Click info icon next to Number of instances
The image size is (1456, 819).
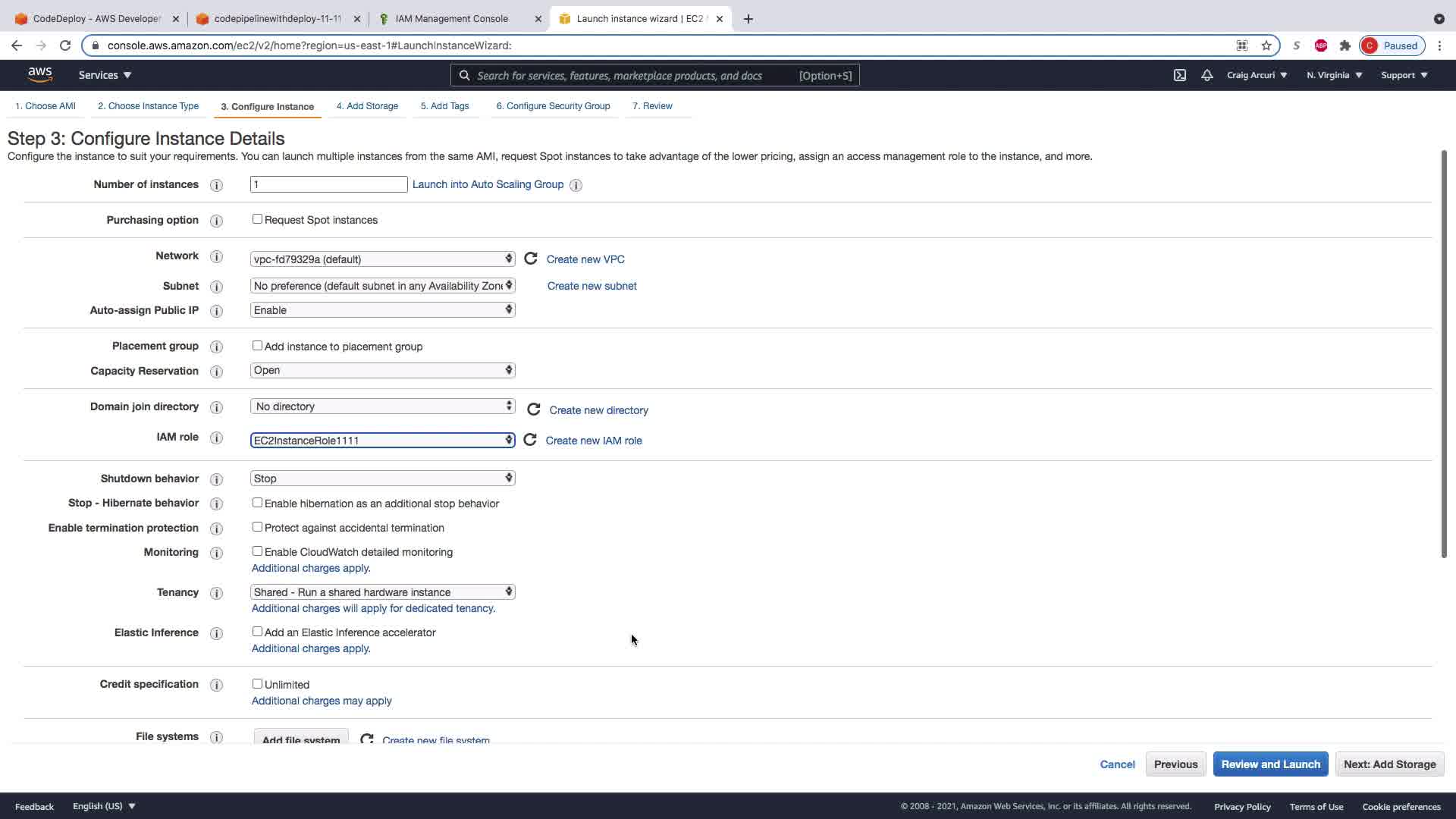216,185
